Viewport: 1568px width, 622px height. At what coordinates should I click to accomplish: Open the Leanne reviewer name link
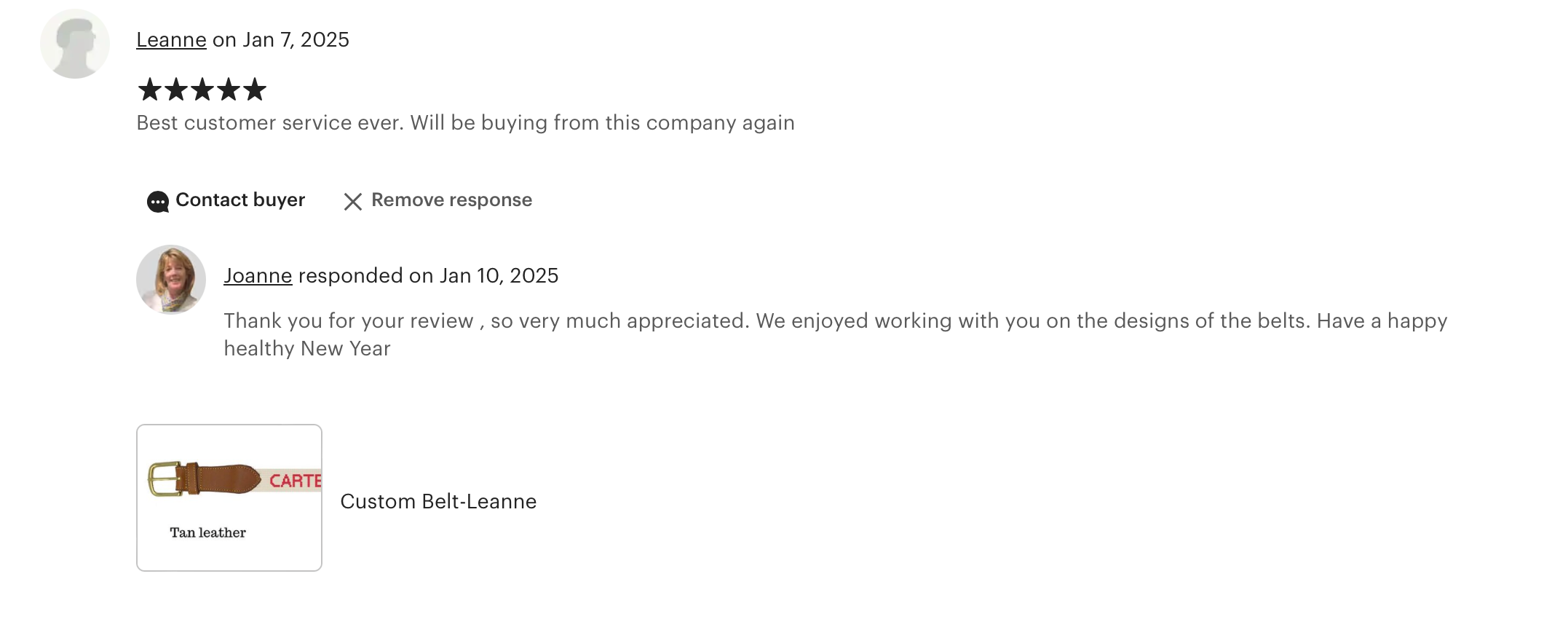171,40
